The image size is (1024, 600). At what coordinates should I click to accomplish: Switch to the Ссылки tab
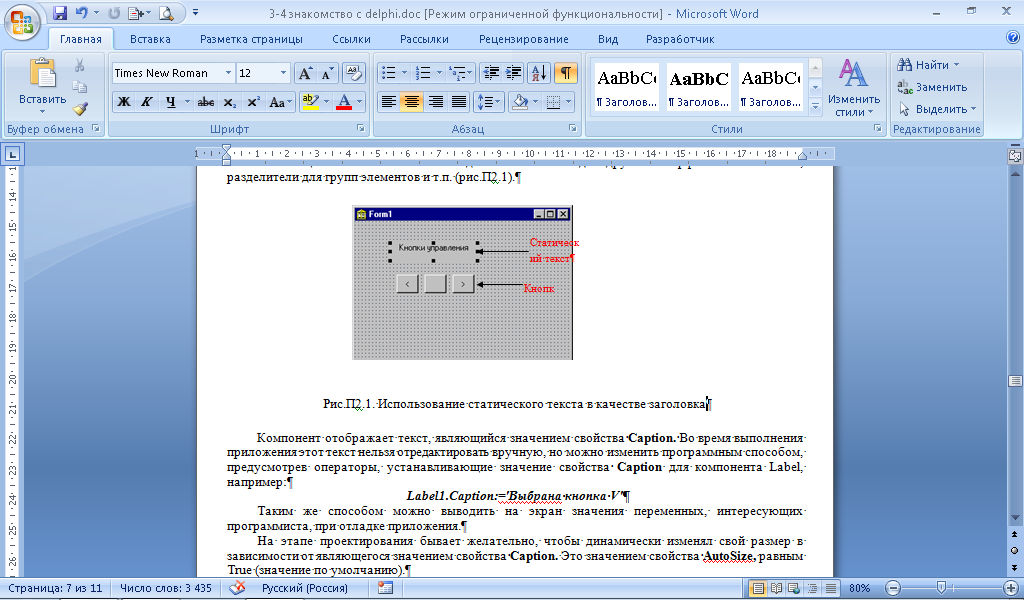[351, 39]
